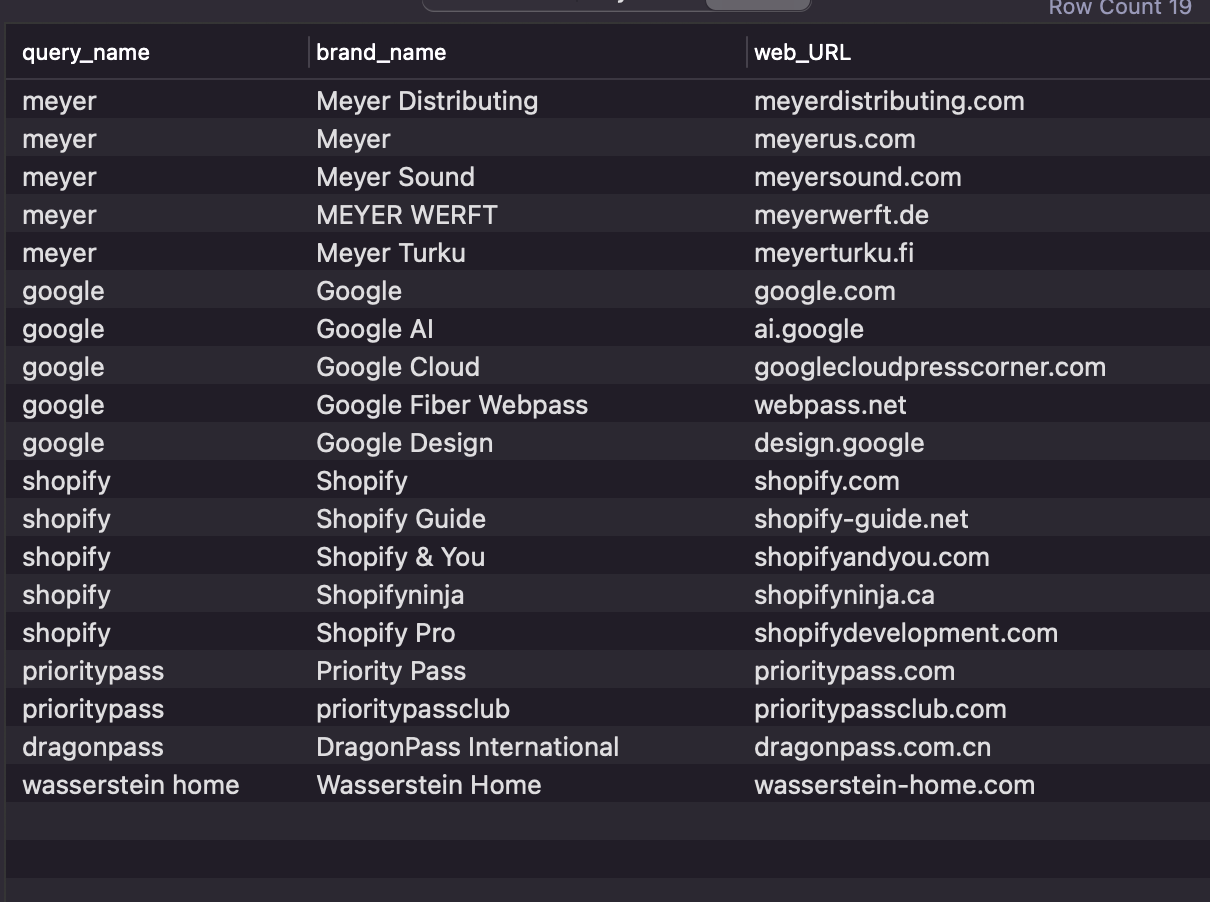1210x902 pixels.
Task: Select the Meyer Turku brand cell
Action: coord(390,253)
